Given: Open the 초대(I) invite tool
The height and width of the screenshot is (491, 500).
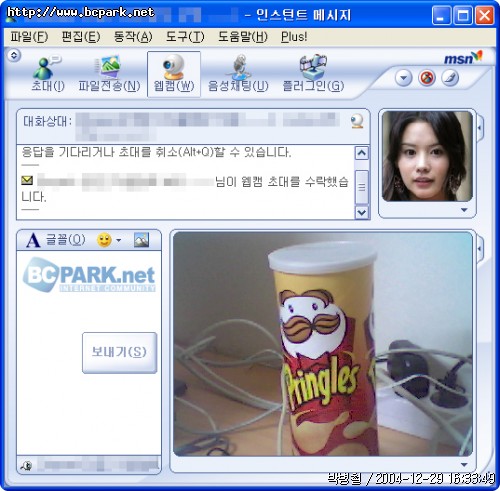Looking at the screenshot, I should click(48, 74).
